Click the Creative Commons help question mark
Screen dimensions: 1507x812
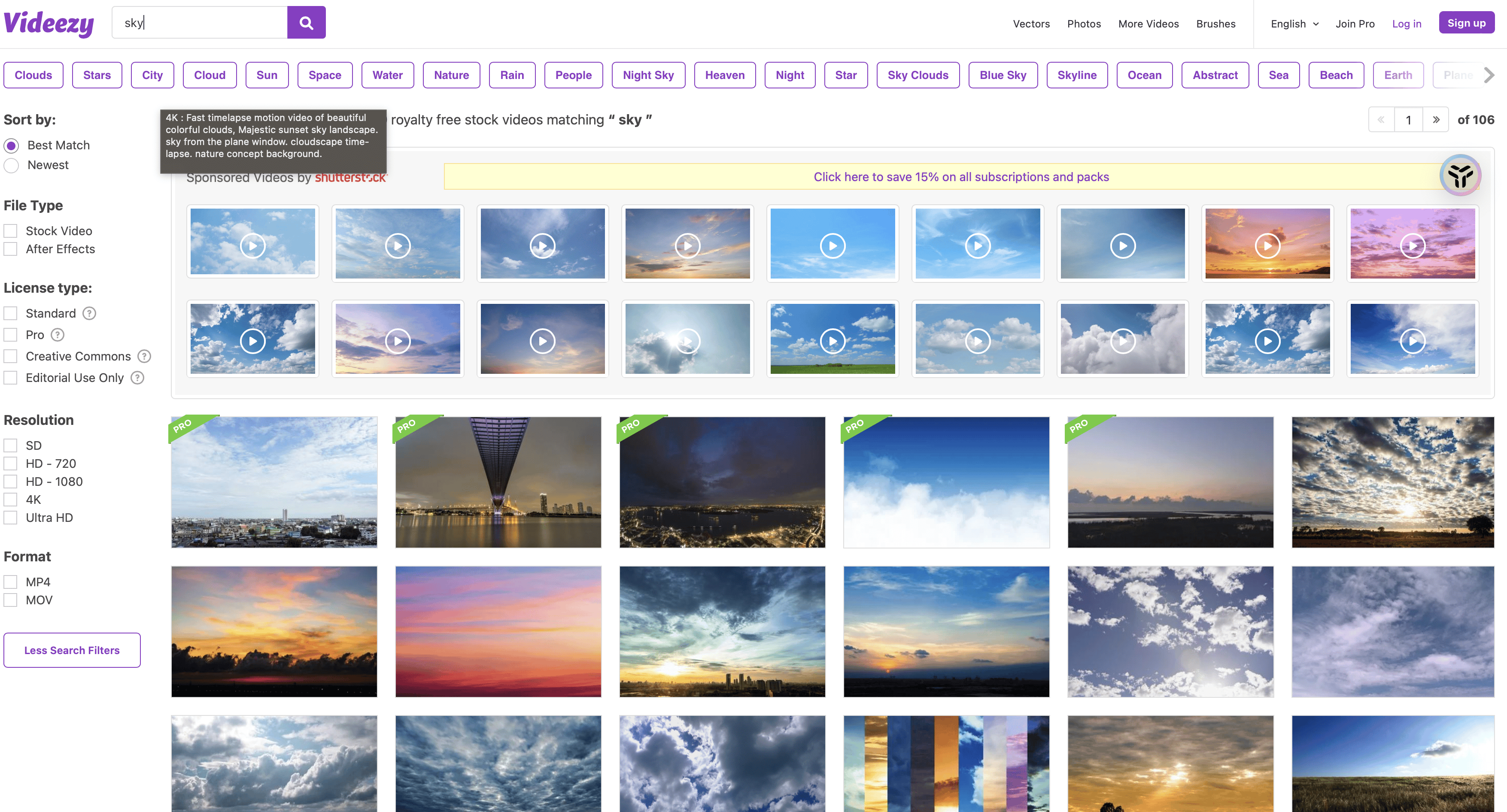(x=144, y=356)
